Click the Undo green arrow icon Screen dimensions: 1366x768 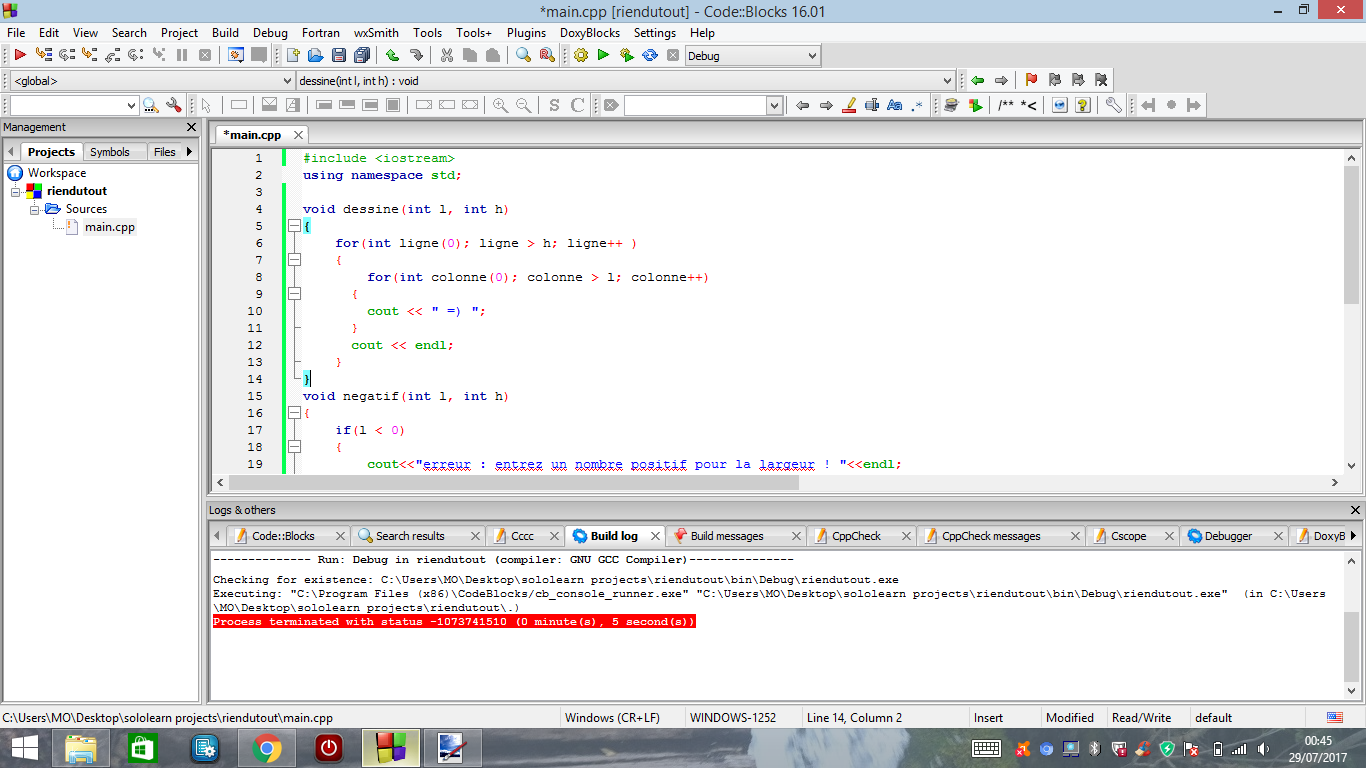pyautogui.click(x=392, y=56)
